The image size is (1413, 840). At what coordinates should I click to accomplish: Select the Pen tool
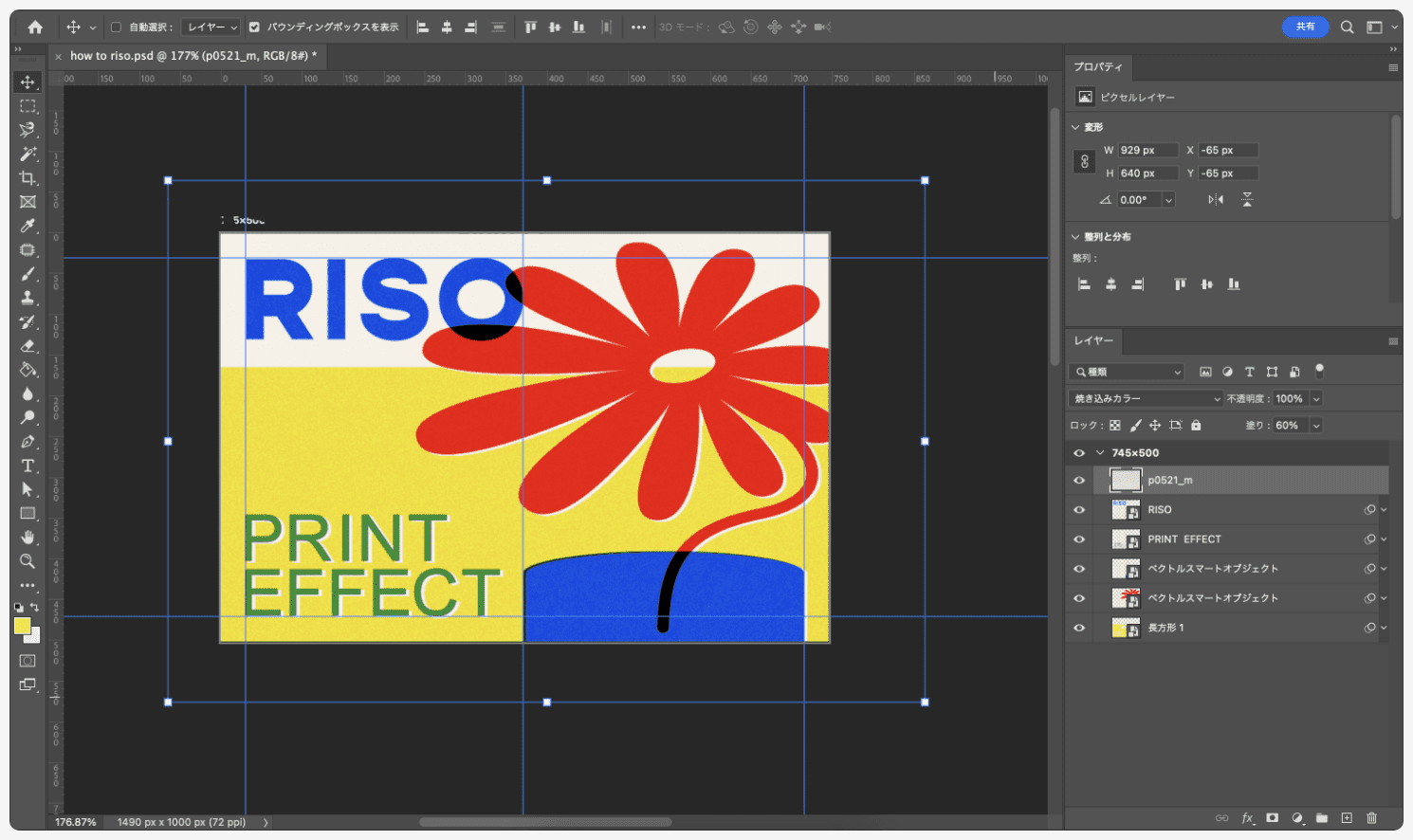pyautogui.click(x=28, y=442)
